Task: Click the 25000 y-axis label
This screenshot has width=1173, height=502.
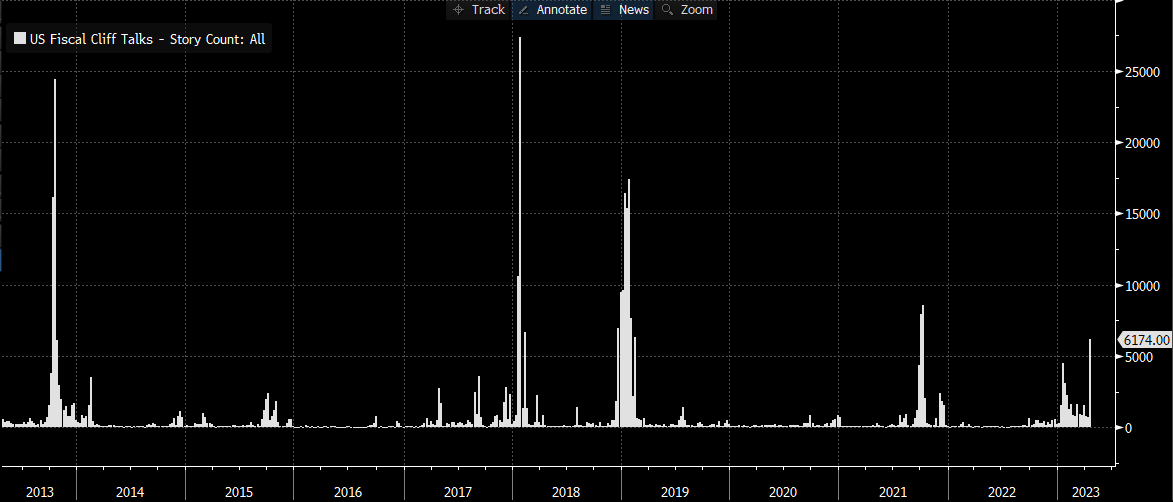Action: coord(1140,73)
